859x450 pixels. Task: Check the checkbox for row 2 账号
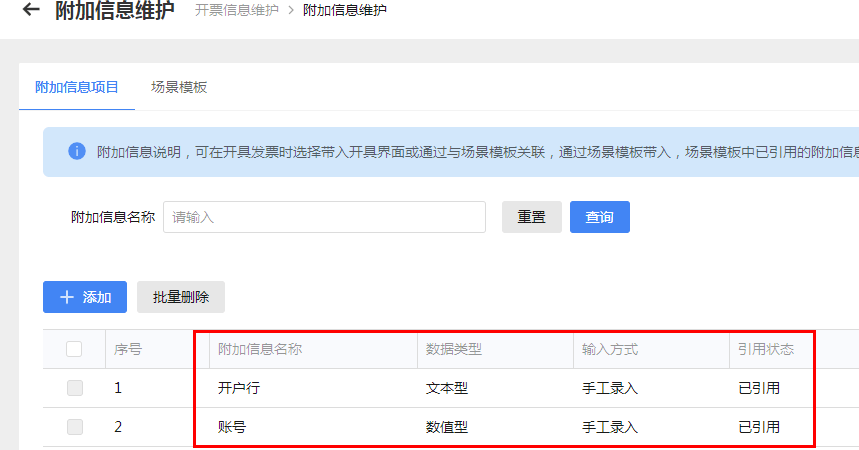[75, 427]
